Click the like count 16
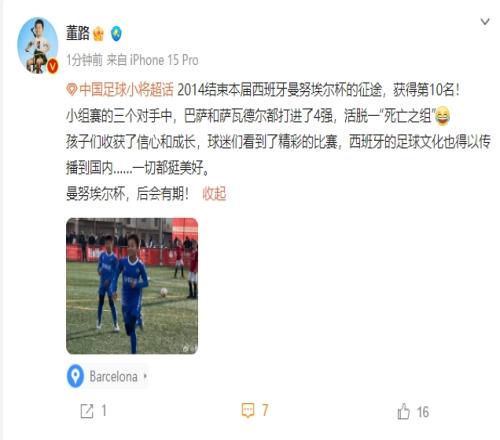The height and width of the screenshot is (440, 500). tap(423, 412)
